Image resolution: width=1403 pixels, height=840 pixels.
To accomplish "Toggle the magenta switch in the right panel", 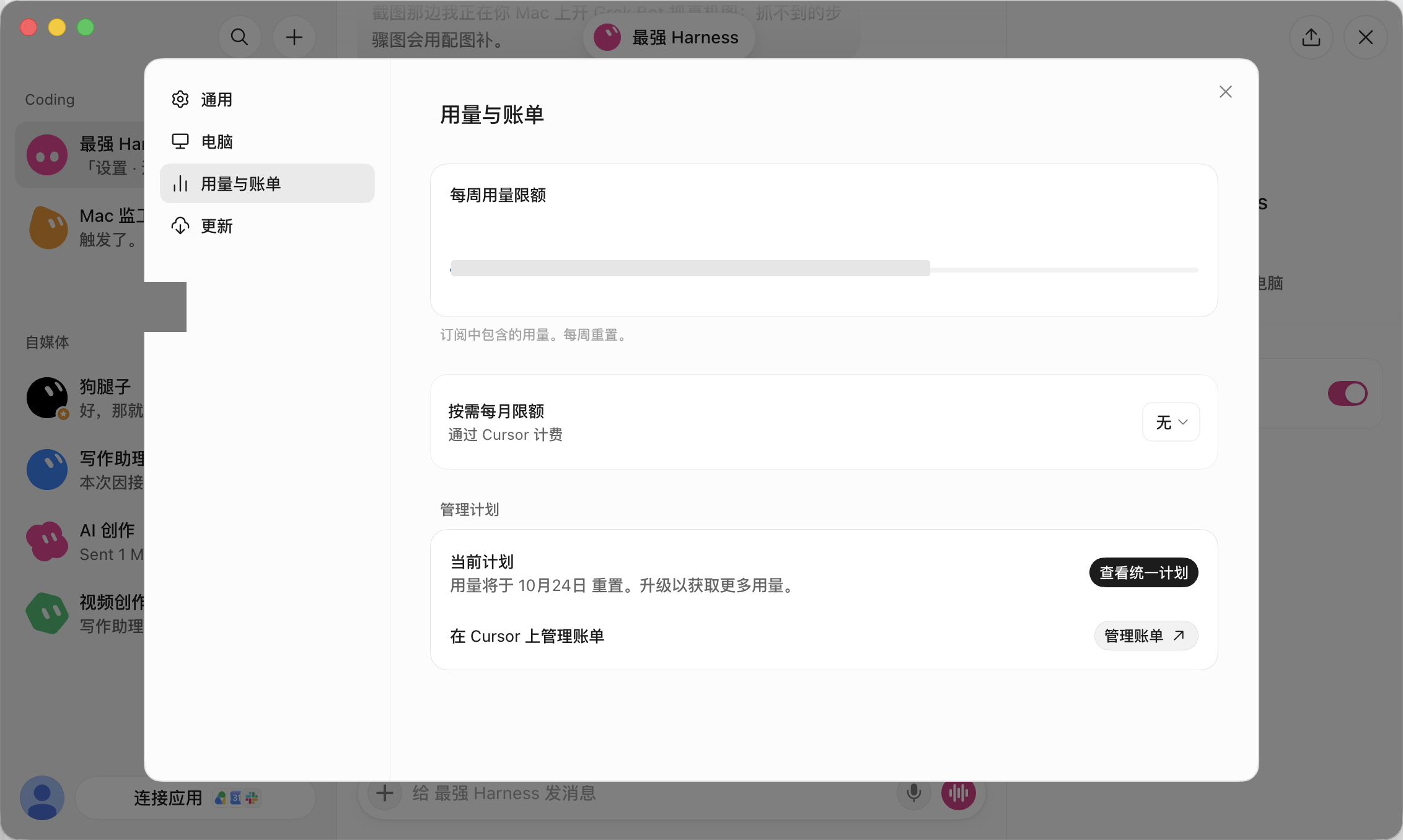I will tap(1347, 393).
